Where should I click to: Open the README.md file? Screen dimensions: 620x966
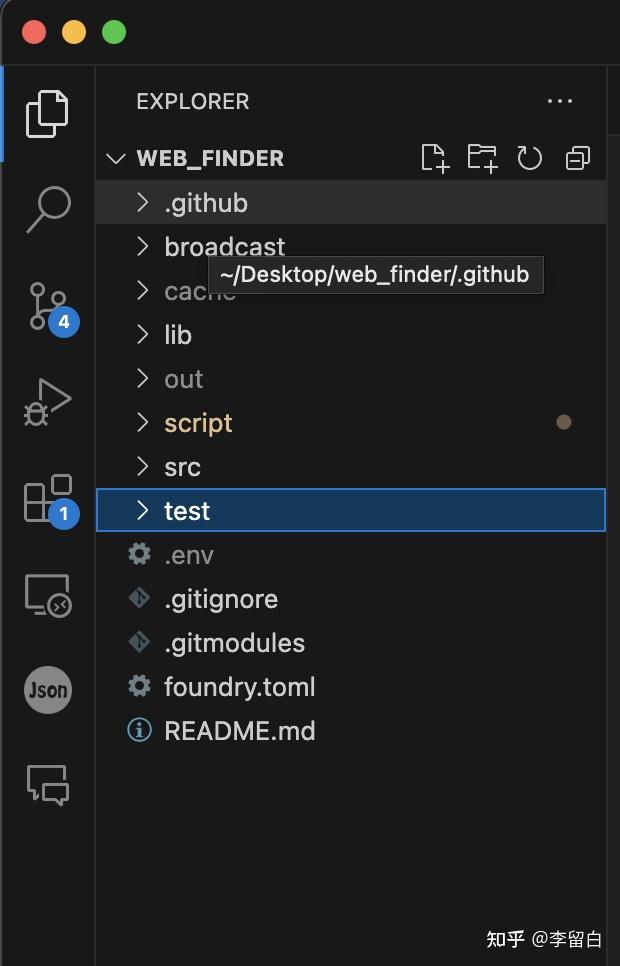[239, 731]
